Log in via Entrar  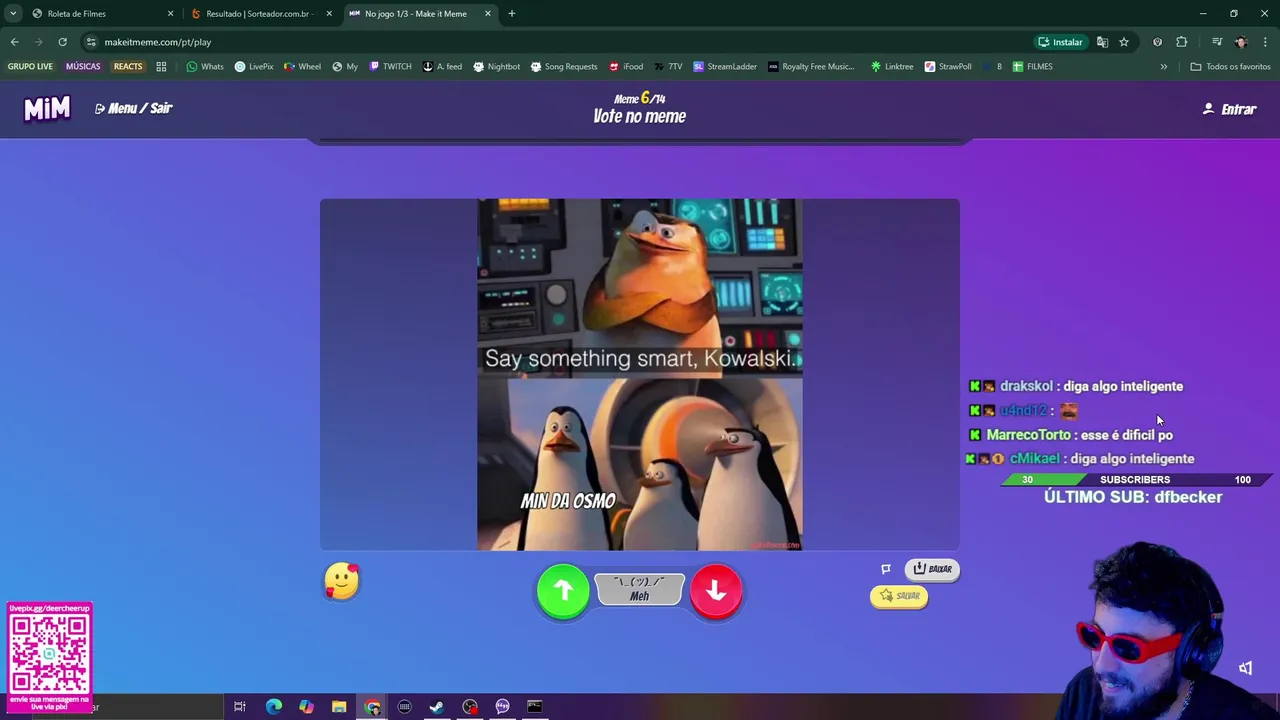tap(1230, 109)
